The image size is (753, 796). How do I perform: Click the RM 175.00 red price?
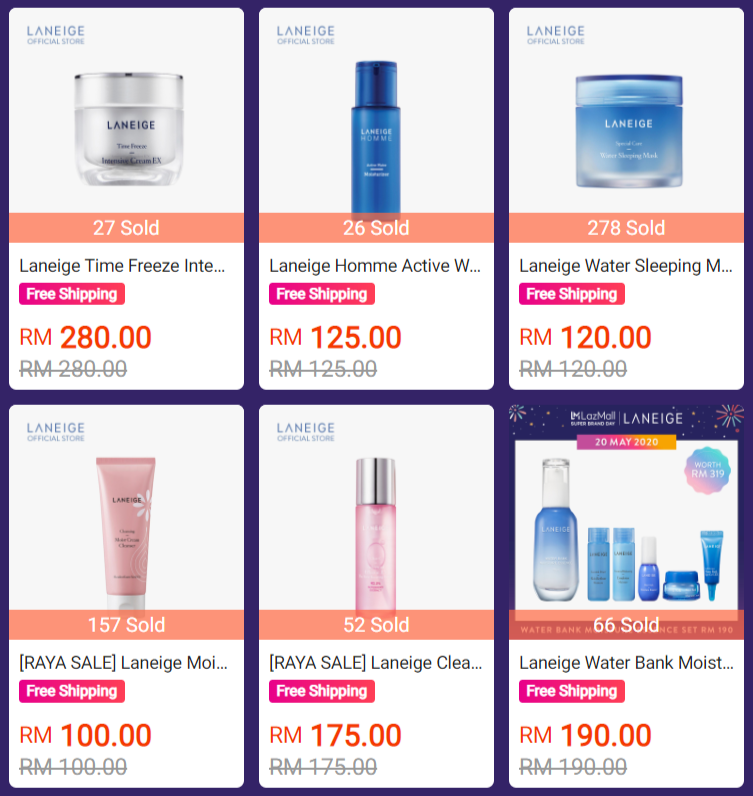click(335, 735)
